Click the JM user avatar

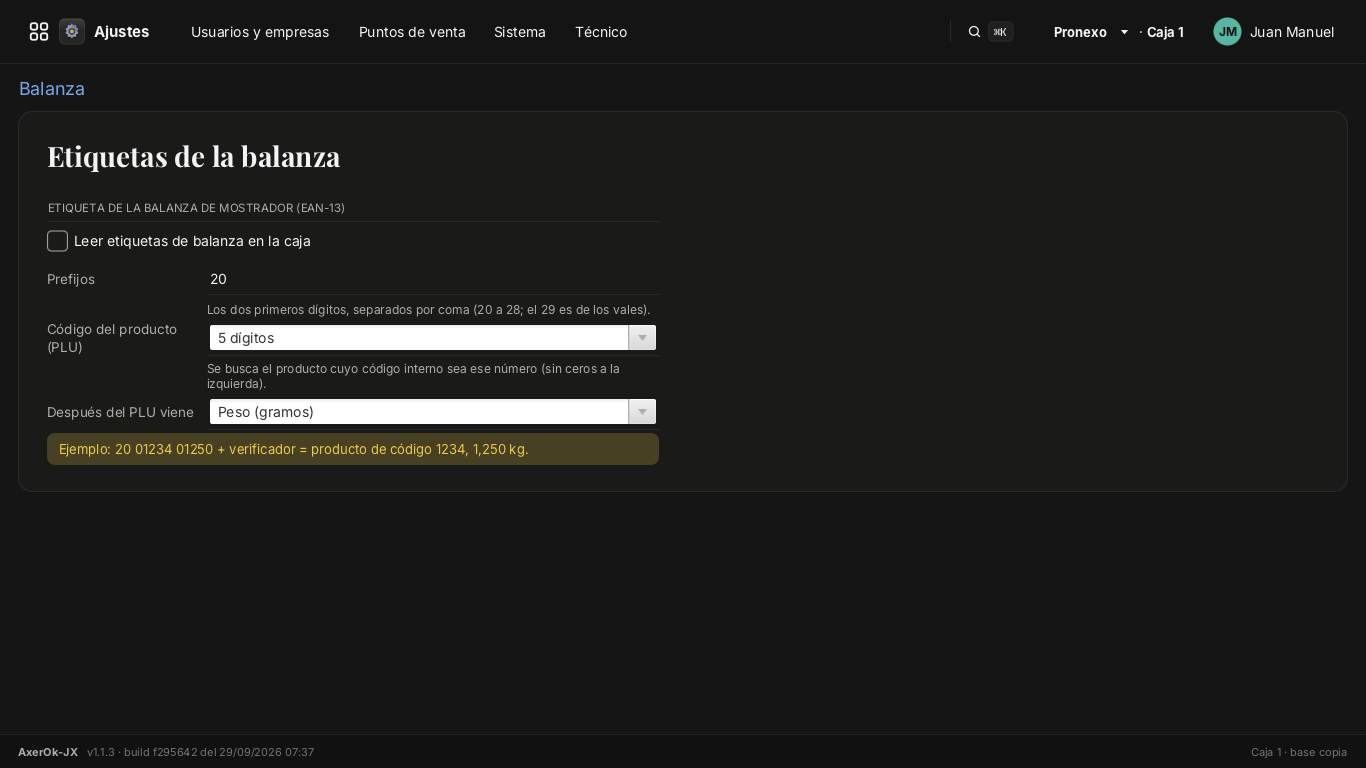pyautogui.click(x=1227, y=32)
